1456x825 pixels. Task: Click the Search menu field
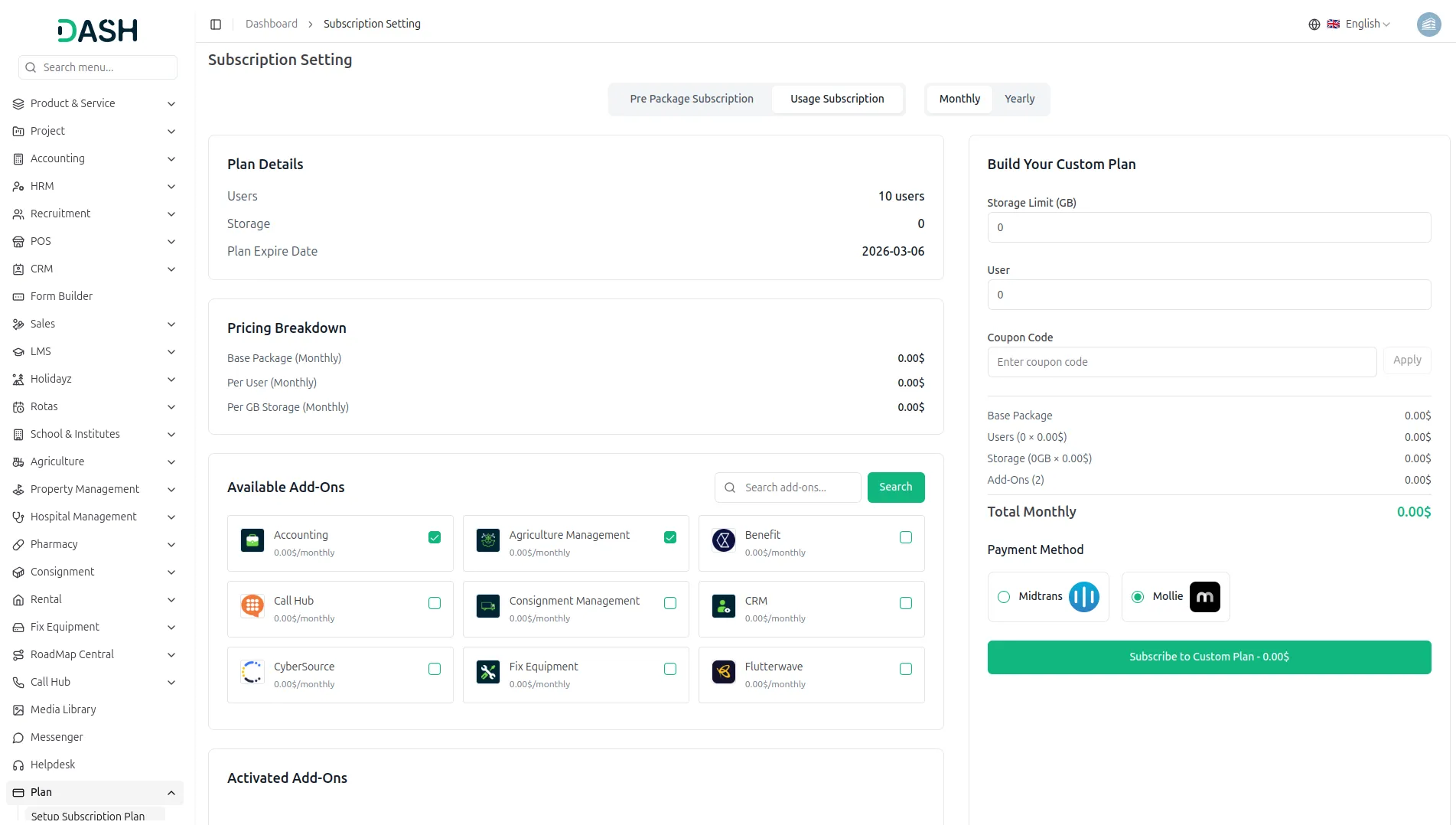pyautogui.click(x=98, y=67)
